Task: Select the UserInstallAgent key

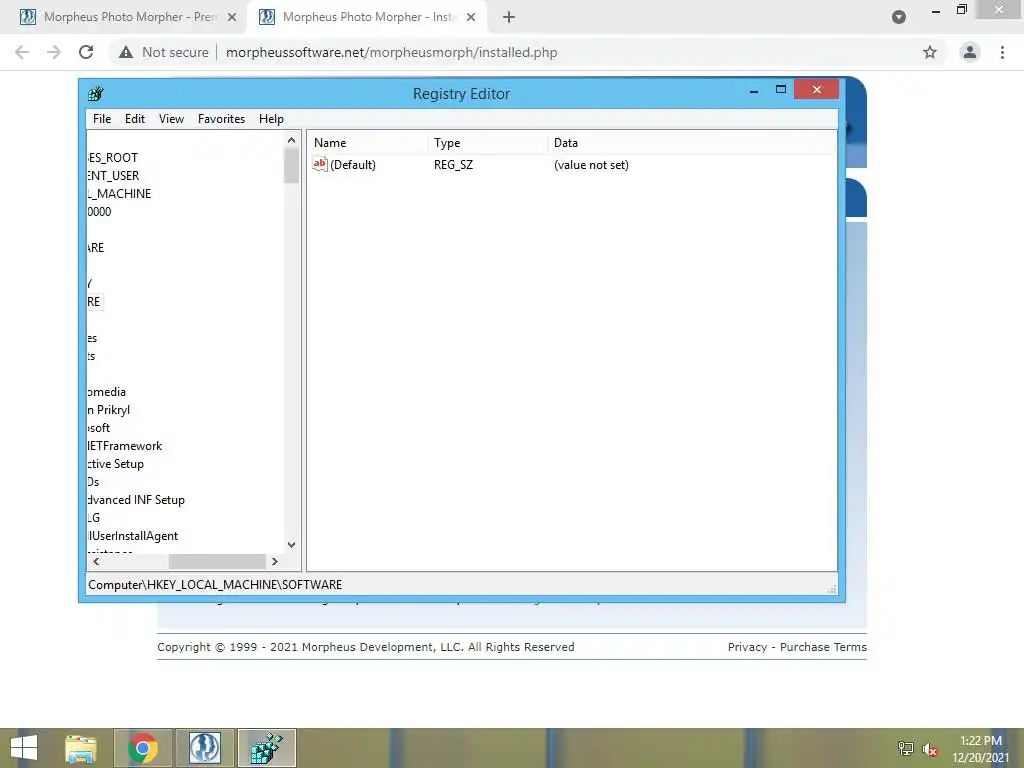Action: tap(133, 536)
